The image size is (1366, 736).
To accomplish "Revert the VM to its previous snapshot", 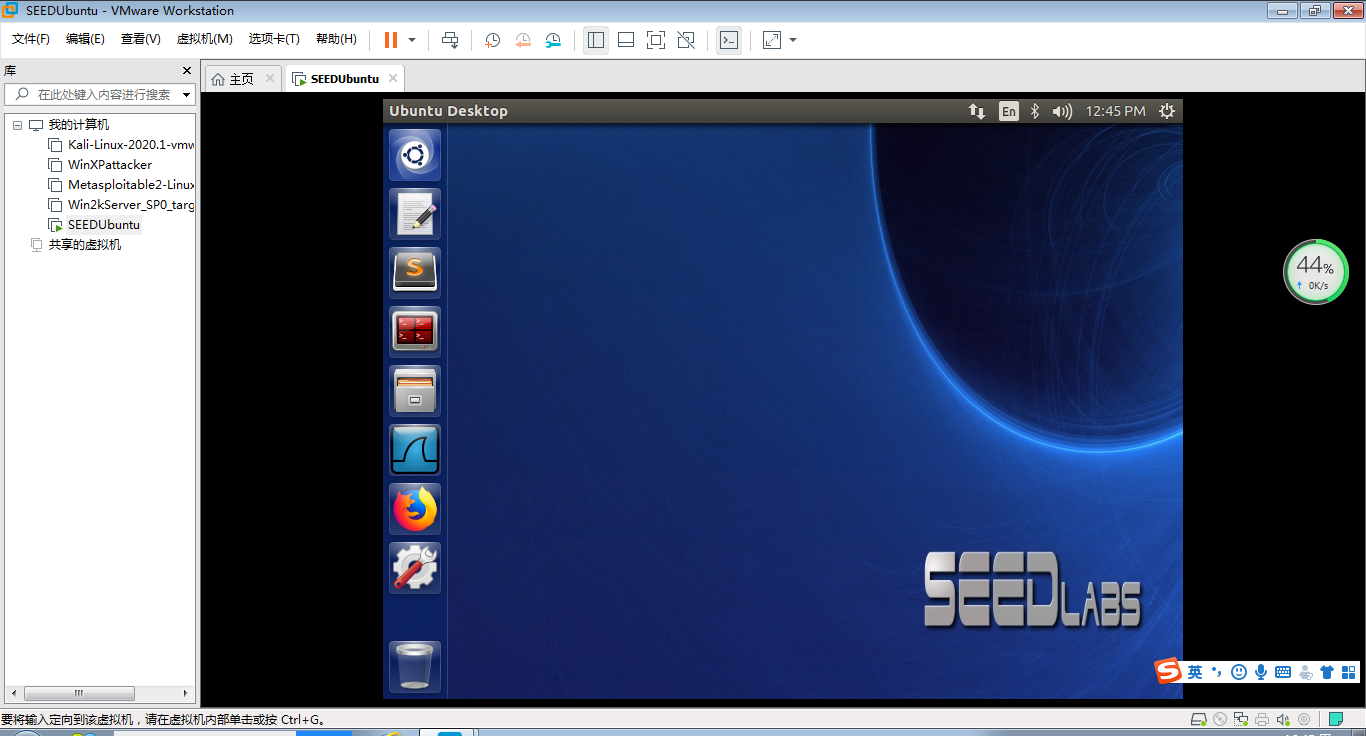I will (x=523, y=40).
